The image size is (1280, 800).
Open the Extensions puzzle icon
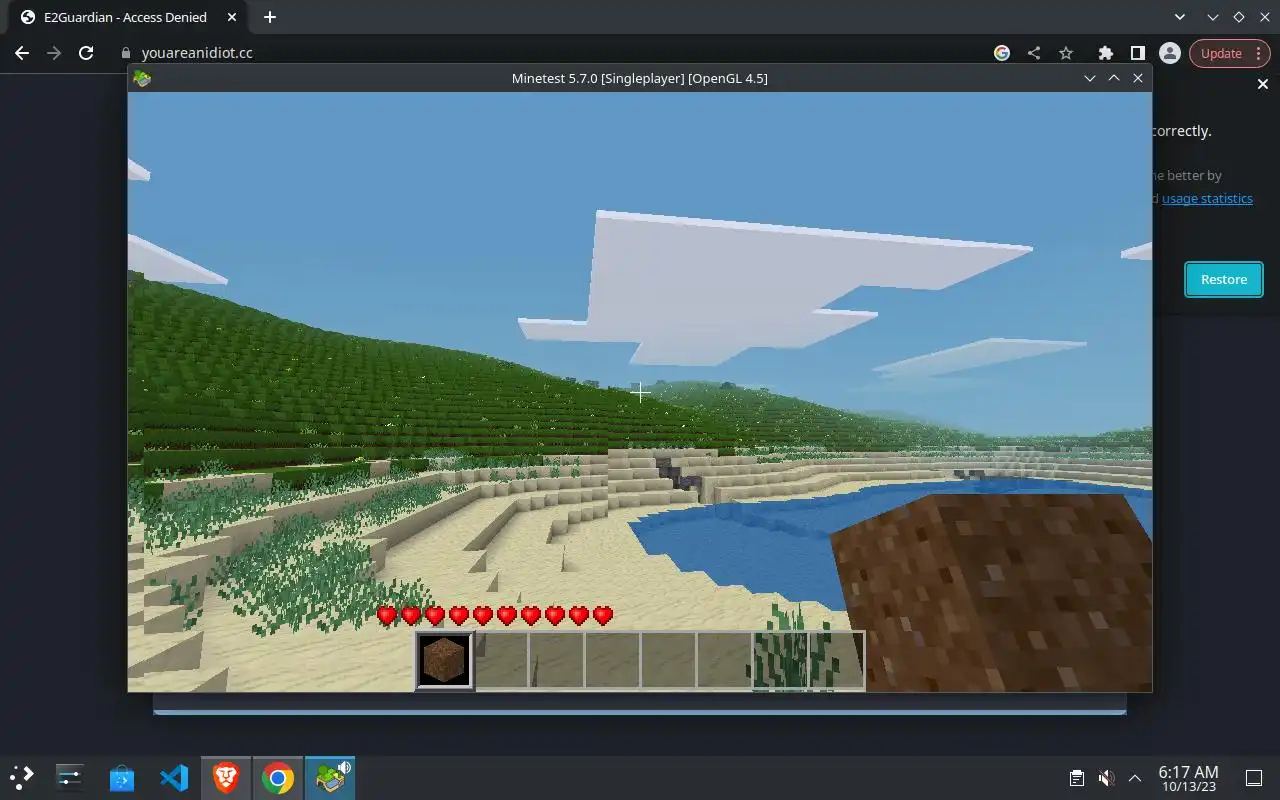(1105, 53)
